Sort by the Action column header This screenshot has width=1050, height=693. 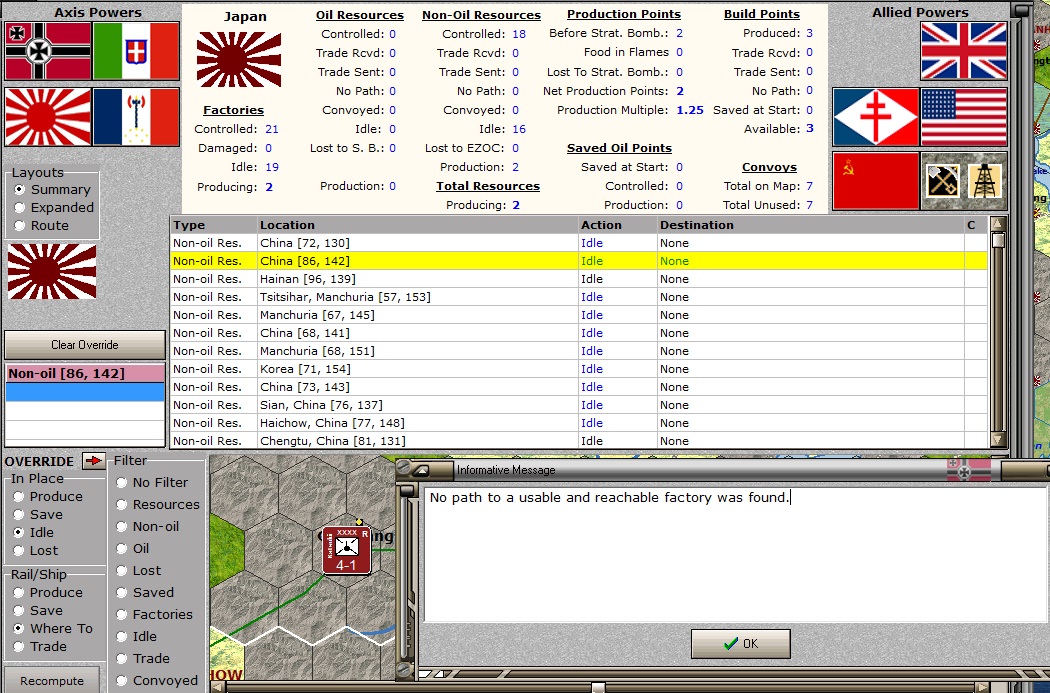pos(618,225)
